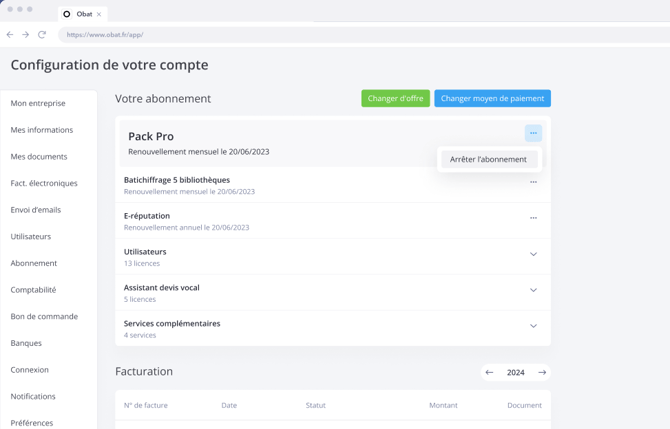Open Fact. électroniques in the sidebar

click(44, 183)
